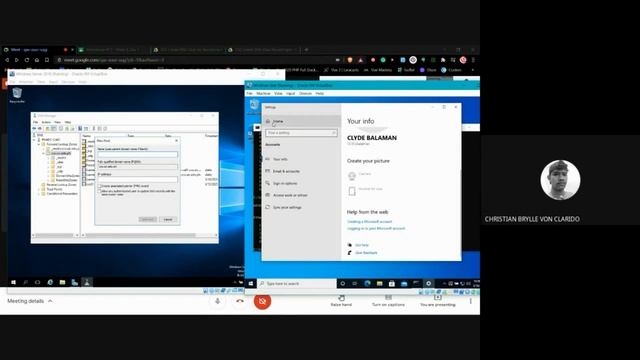Click Cortana circle icon on Windows 10 taskbar
Screen dimensions: 640x360
click(342, 283)
